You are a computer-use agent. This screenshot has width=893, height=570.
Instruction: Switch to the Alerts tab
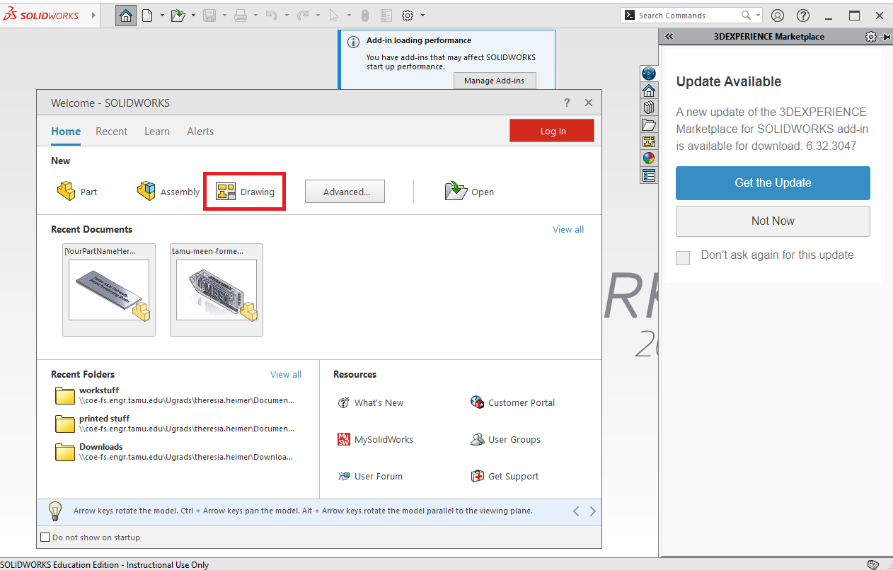click(x=200, y=131)
